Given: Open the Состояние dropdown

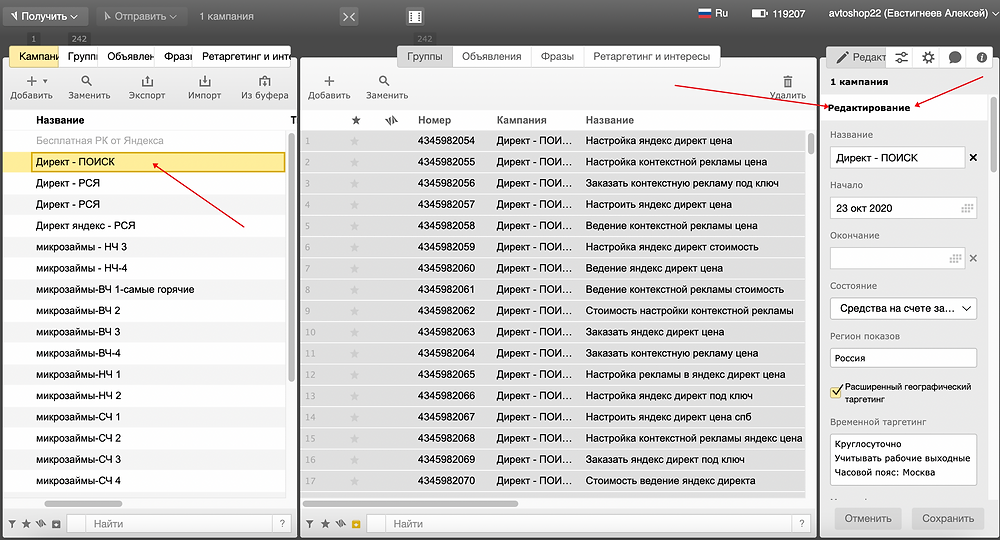Looking at the screenshot, I should [x=903, y=309].
